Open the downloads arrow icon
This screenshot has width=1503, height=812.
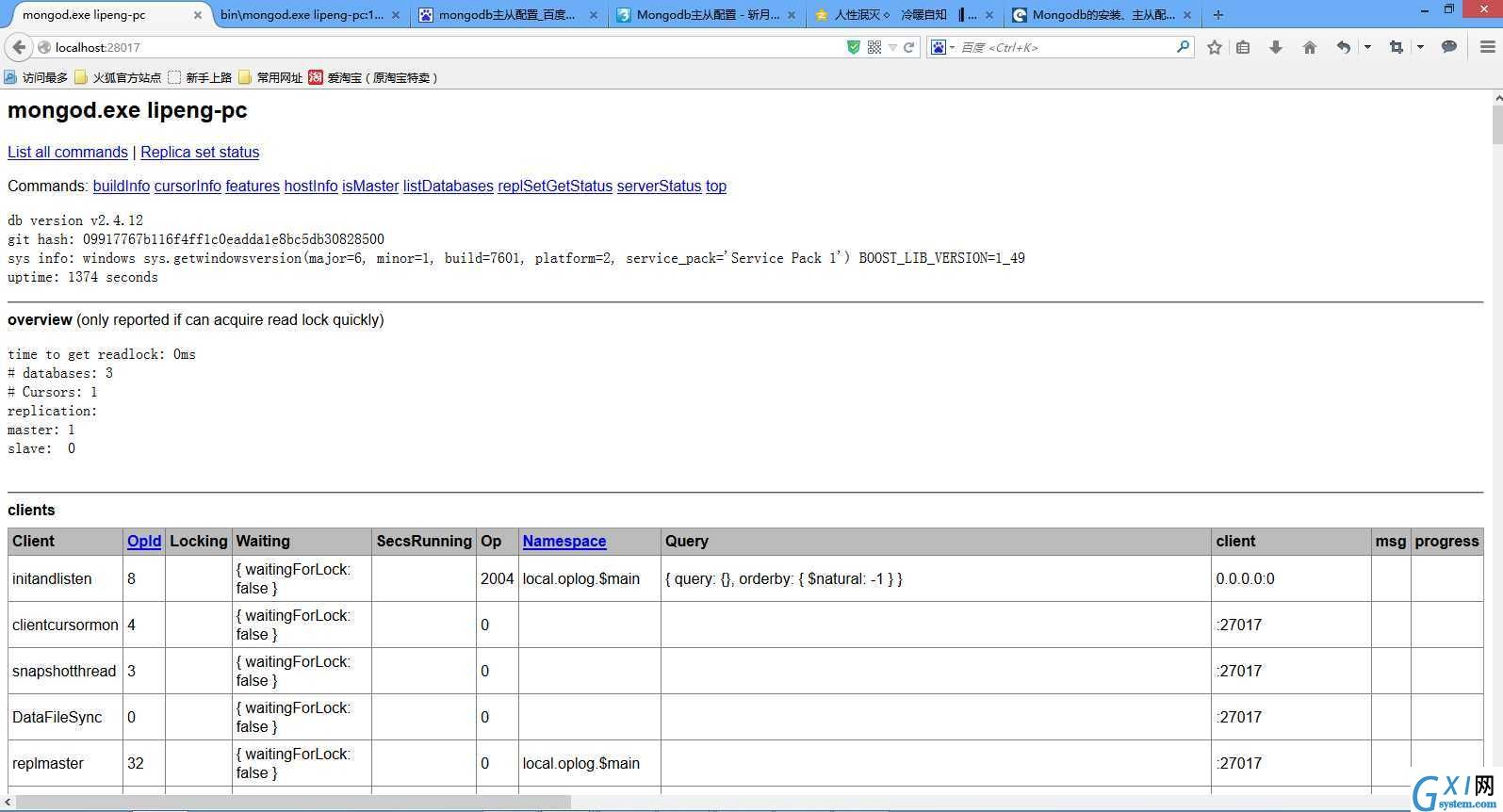(1276, 47)
